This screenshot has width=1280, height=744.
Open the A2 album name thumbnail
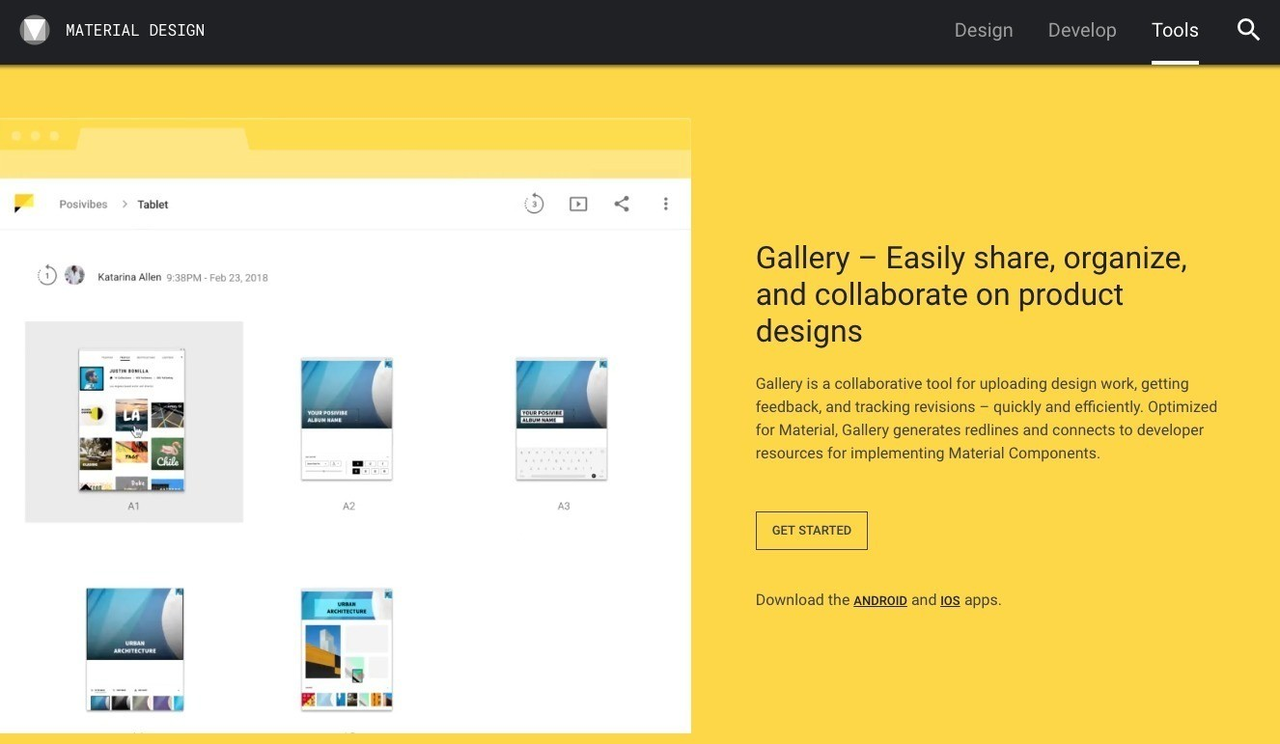pos(347,420)
